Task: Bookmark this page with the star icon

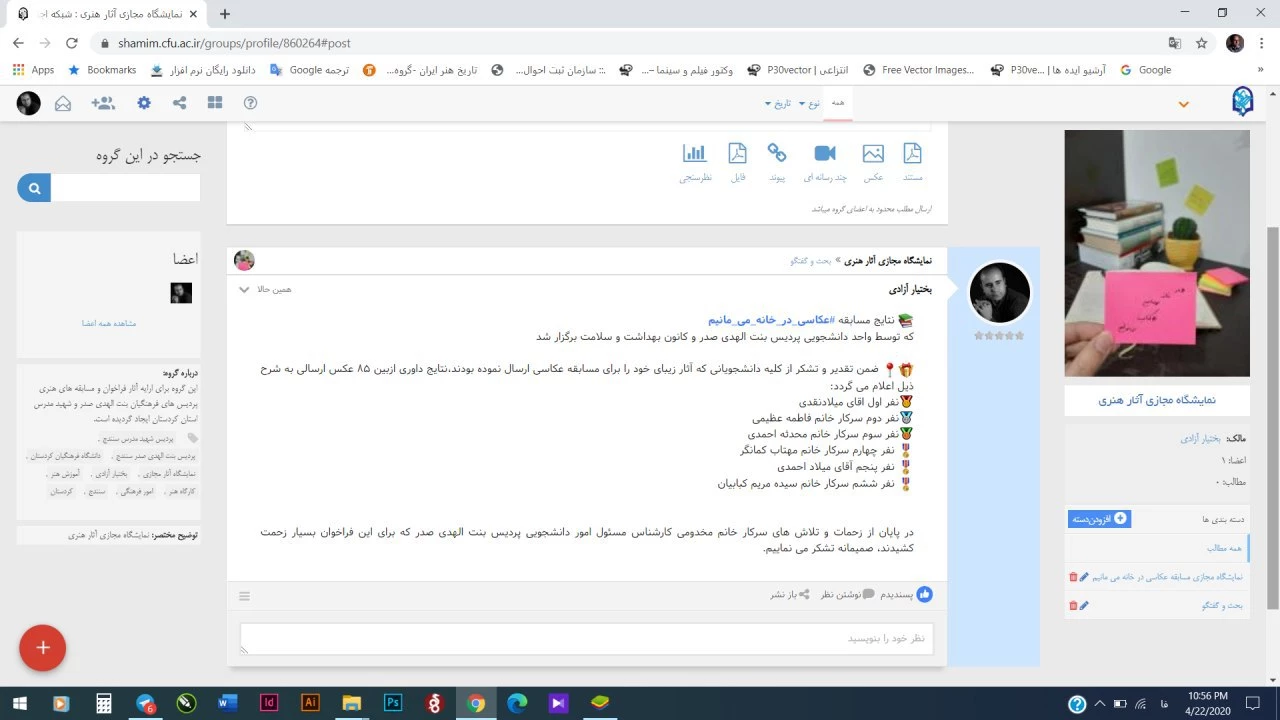Action: [1202, 43]
